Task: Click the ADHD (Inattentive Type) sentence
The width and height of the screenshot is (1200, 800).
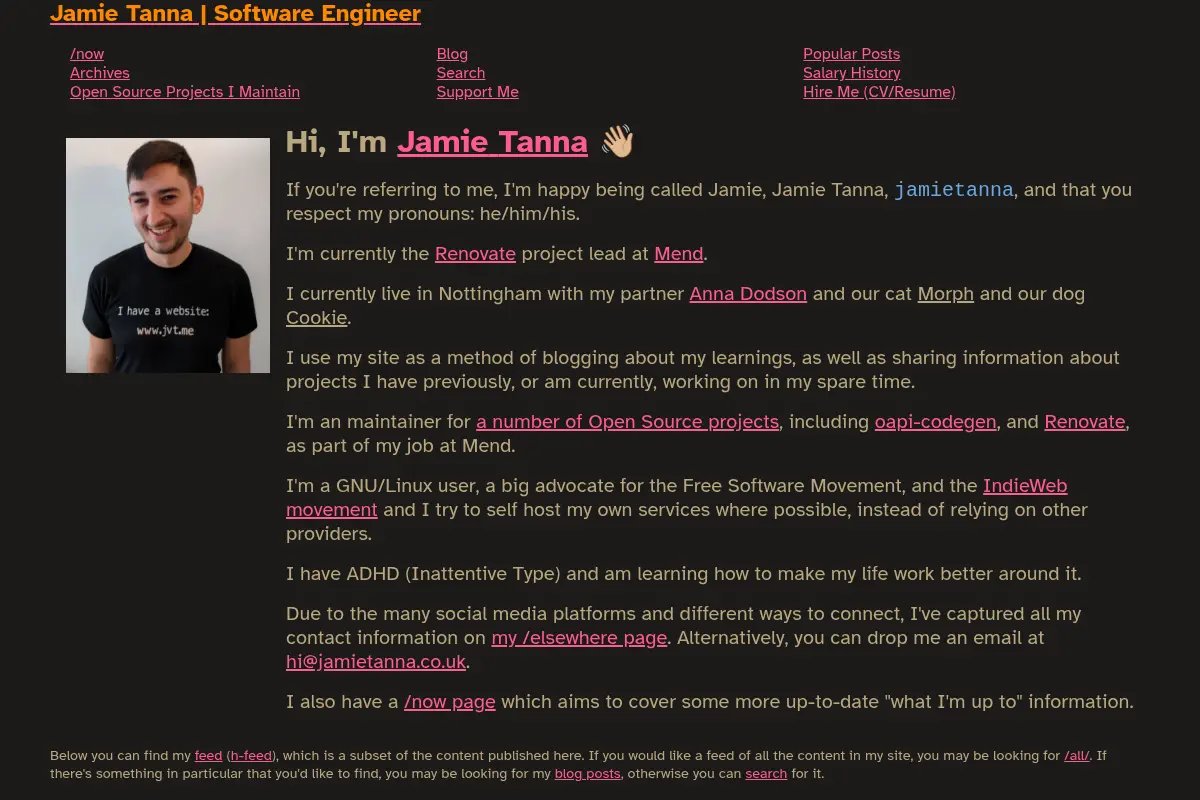Action: (x=683, y=574)
